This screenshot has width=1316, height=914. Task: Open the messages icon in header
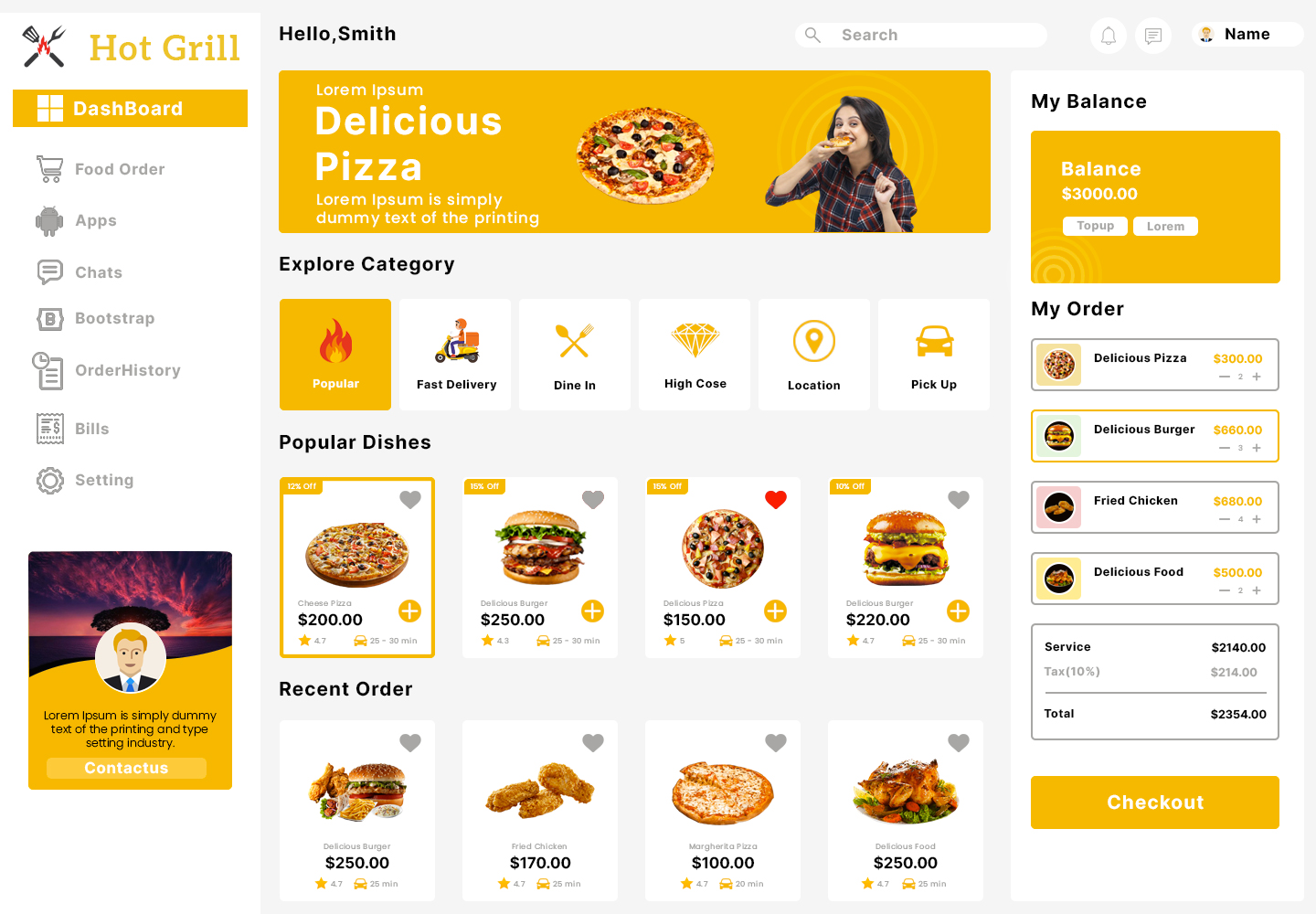(x=1153, y=36)
